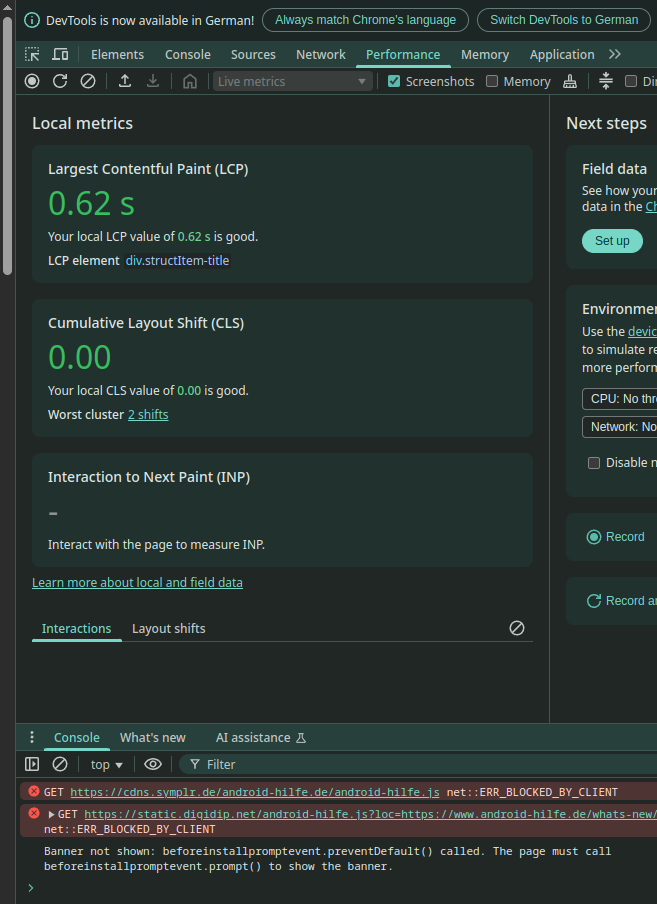The height and width of the screenshot is (904, 657).
Task: Toggle the device toolbar icon
Action: point(61,54)
